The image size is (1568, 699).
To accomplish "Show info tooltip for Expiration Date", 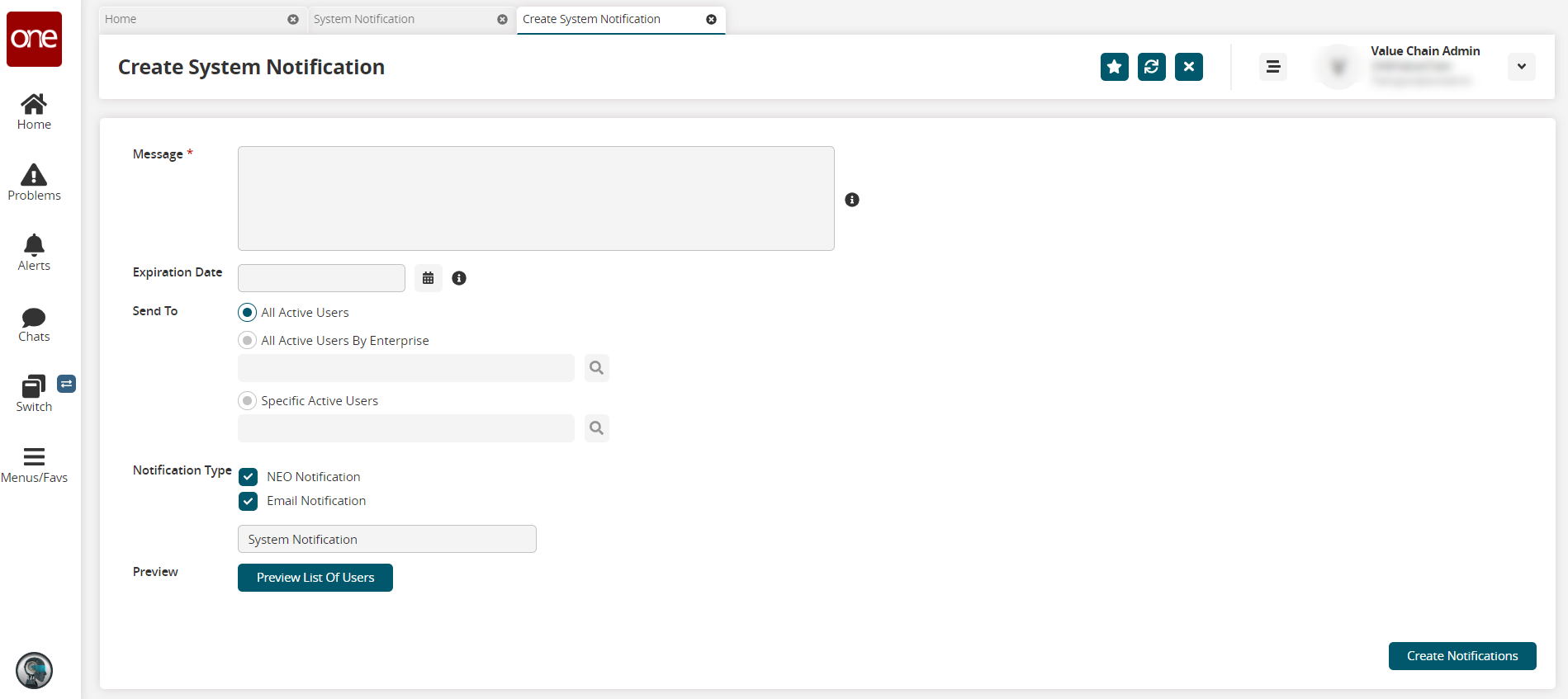I will click(x=459, y=278).
